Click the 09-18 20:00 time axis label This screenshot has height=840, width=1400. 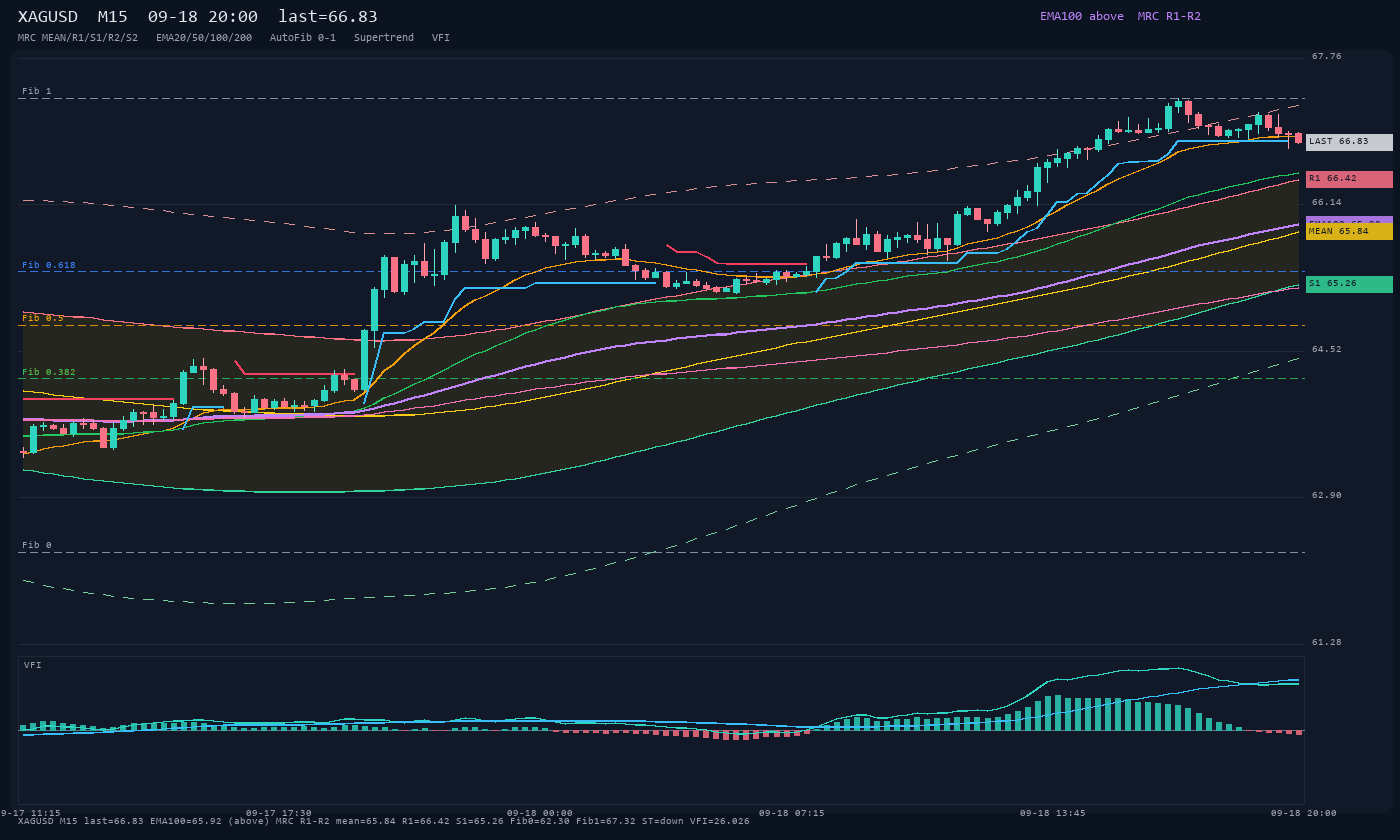1304,813
